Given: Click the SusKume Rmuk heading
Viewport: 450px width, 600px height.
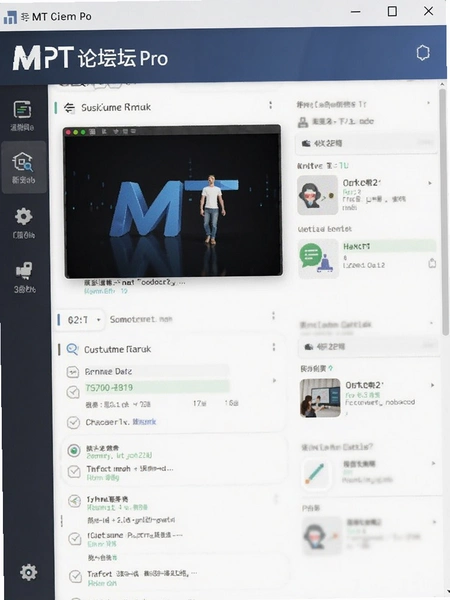Looking at the screenshot, I should [x=116, y=108].
